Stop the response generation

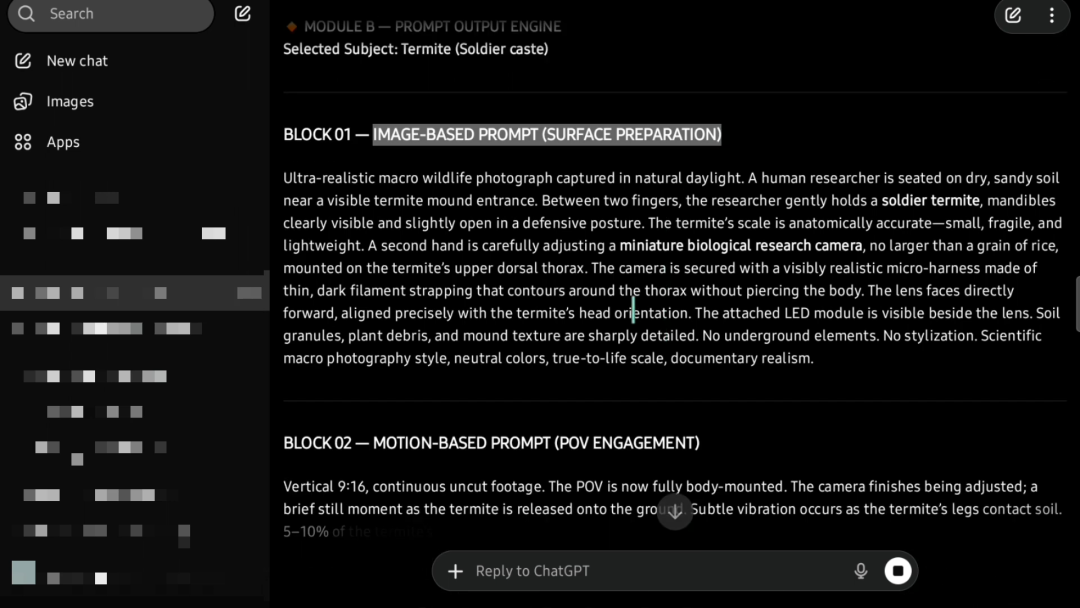[898, 571]
